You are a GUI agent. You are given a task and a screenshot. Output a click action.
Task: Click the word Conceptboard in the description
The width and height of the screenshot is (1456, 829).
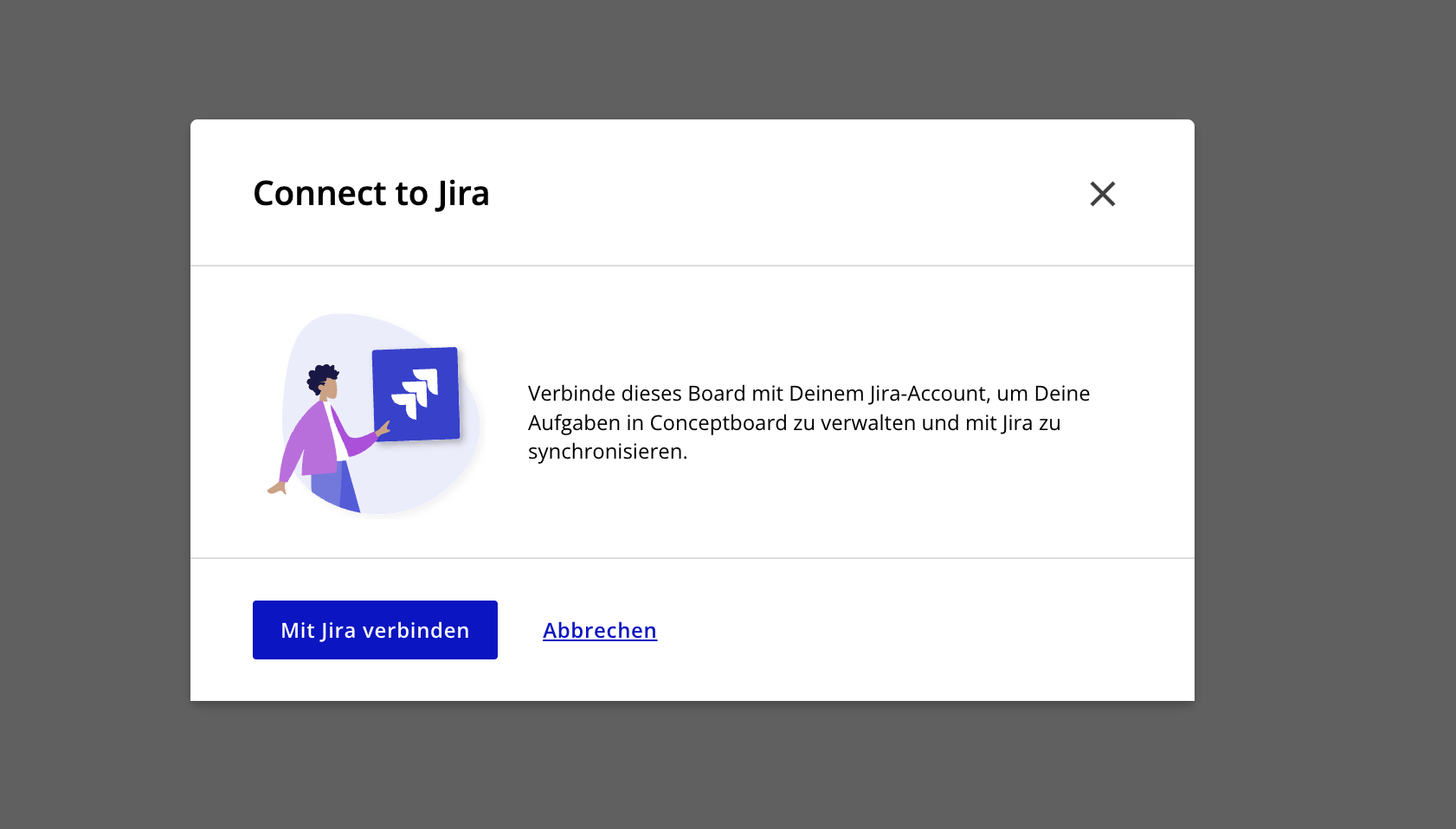[x=718, y=423]
